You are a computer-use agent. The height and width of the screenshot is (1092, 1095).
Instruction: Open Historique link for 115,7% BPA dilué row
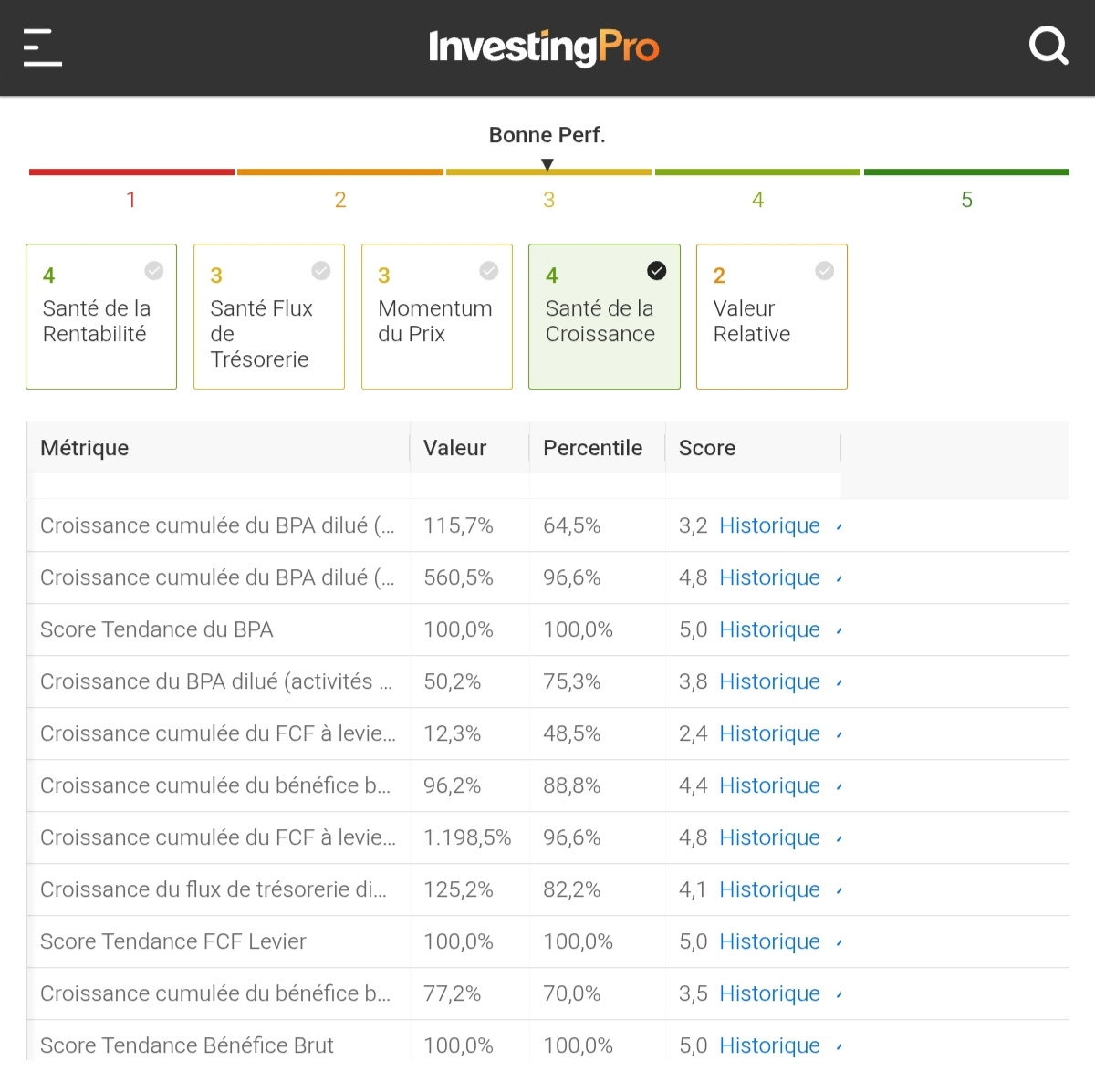(x=769, y=525)
